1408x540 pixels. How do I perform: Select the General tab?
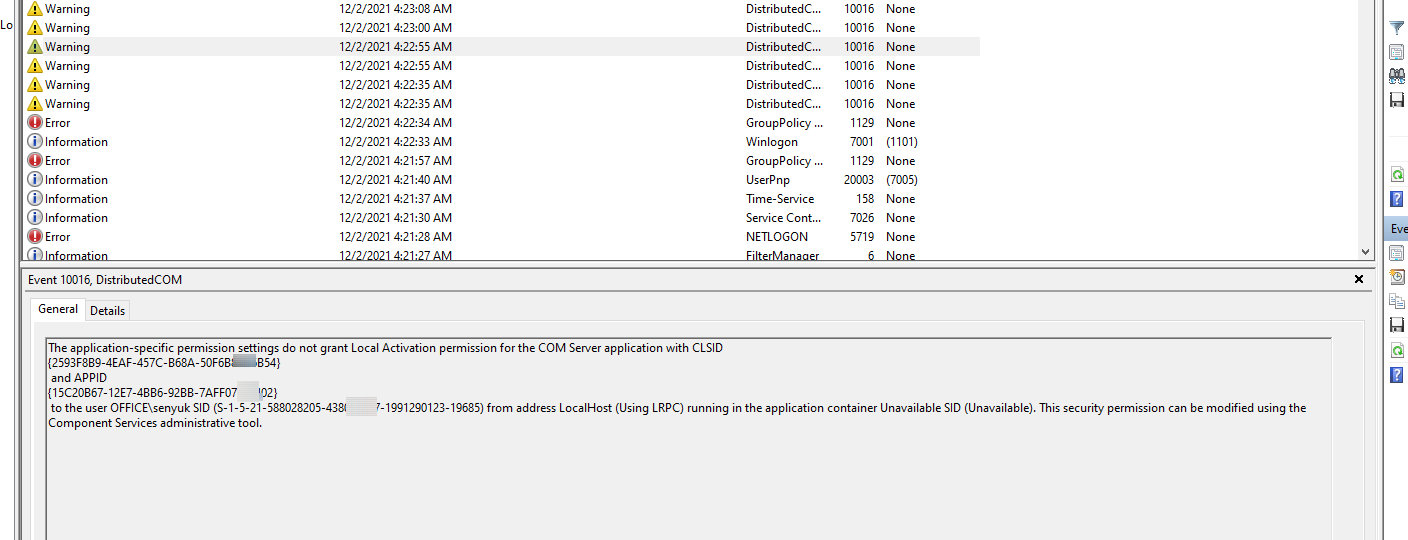(58, 310)
